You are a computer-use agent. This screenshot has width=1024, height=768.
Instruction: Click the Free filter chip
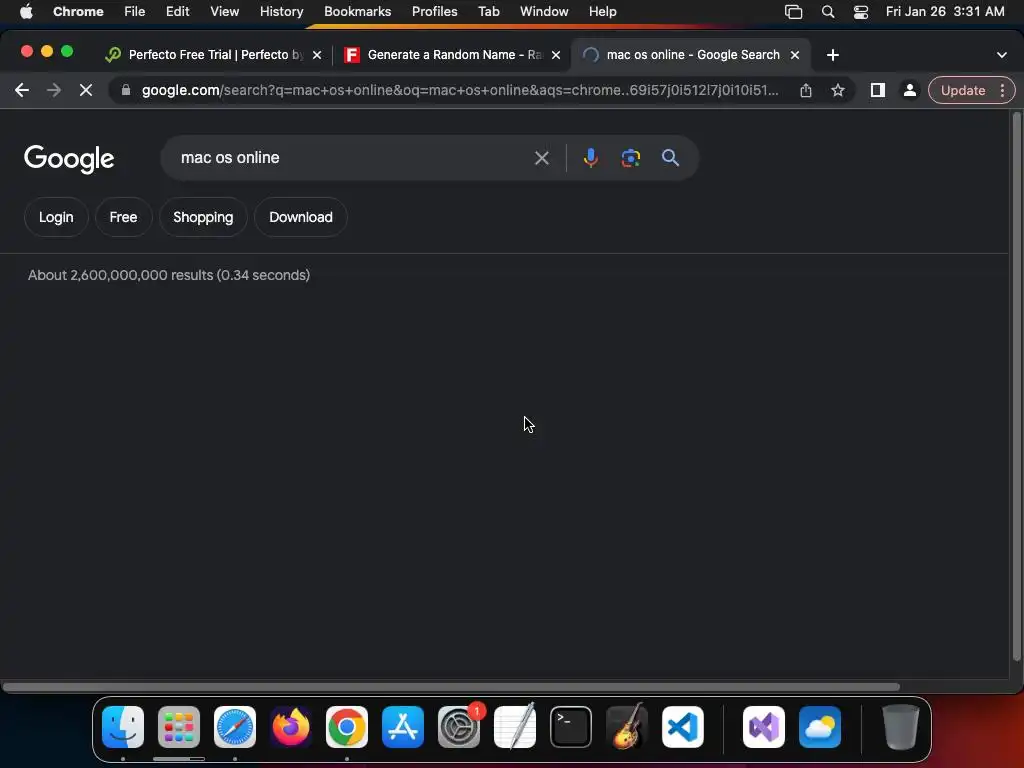coord(123,217)
